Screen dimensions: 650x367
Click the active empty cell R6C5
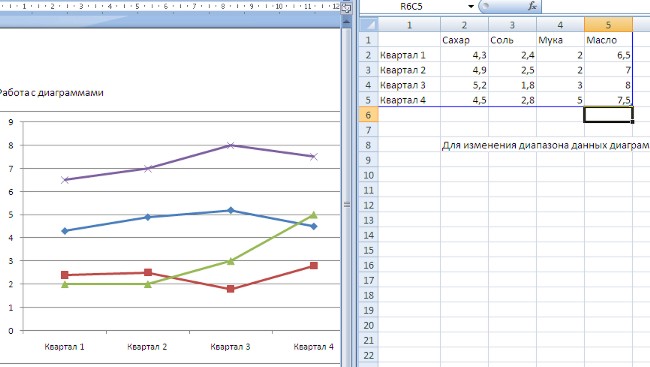point(609,115)
